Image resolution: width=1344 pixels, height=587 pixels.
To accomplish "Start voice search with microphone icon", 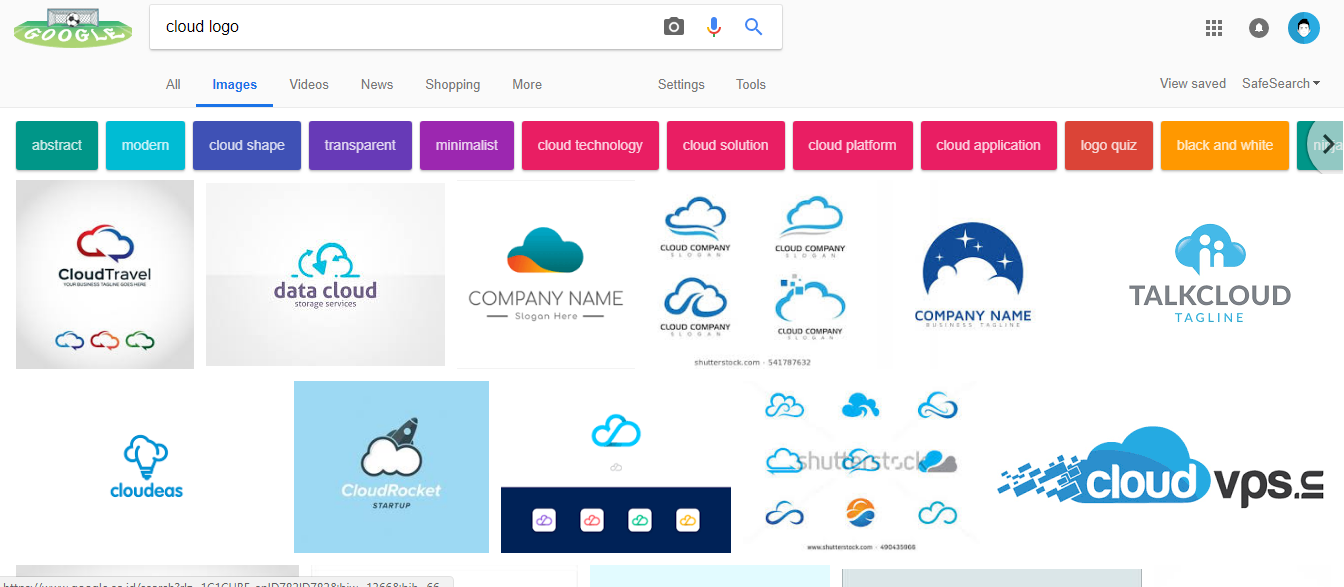I will [x=714, y=27].
